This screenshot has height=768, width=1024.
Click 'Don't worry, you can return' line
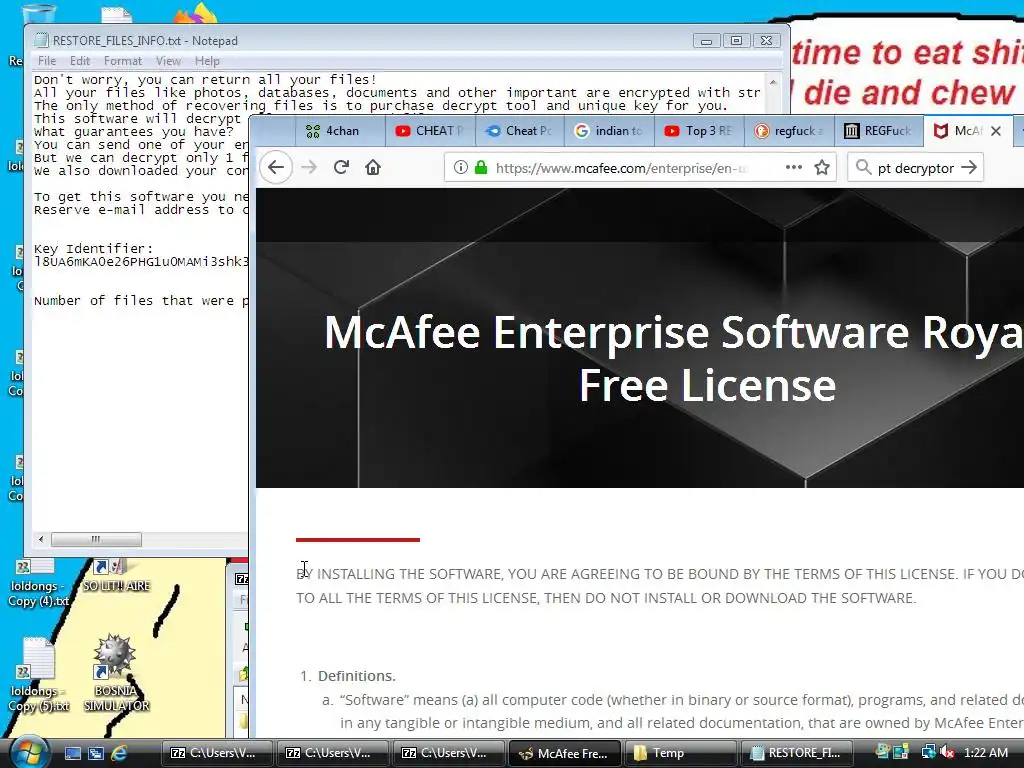click(x=205, y=80)
